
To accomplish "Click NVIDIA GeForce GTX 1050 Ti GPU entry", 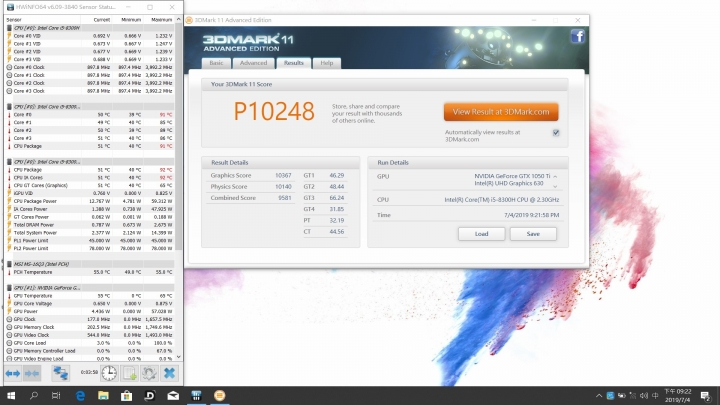I will 512,176.
